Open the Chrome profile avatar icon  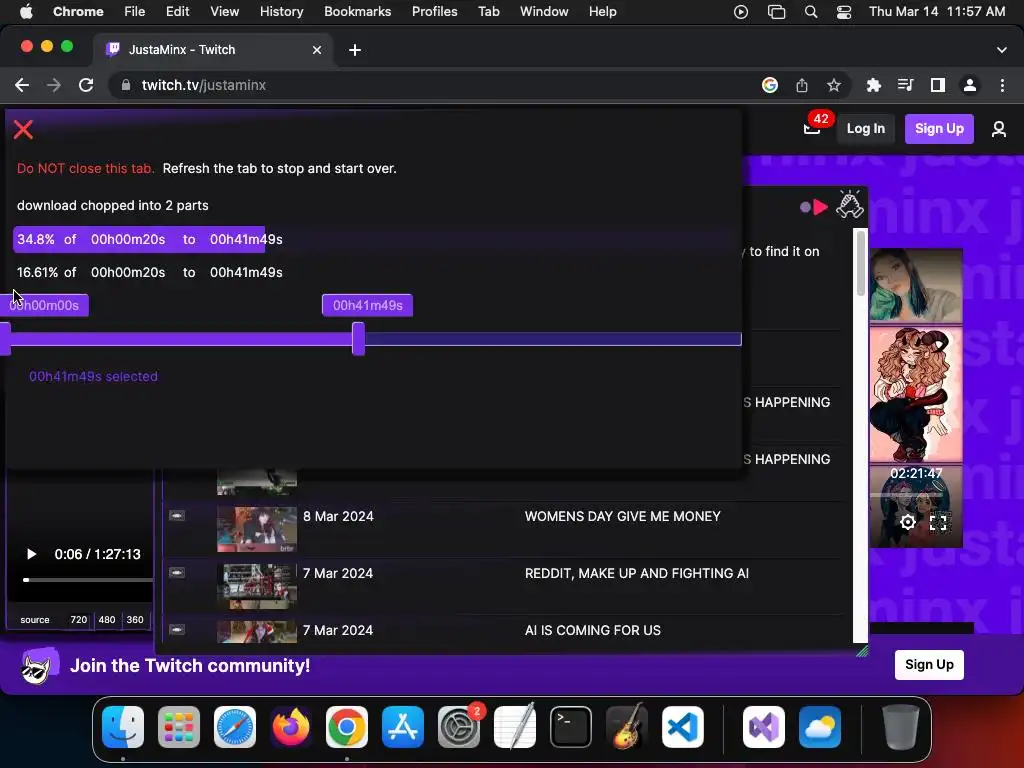970,85
